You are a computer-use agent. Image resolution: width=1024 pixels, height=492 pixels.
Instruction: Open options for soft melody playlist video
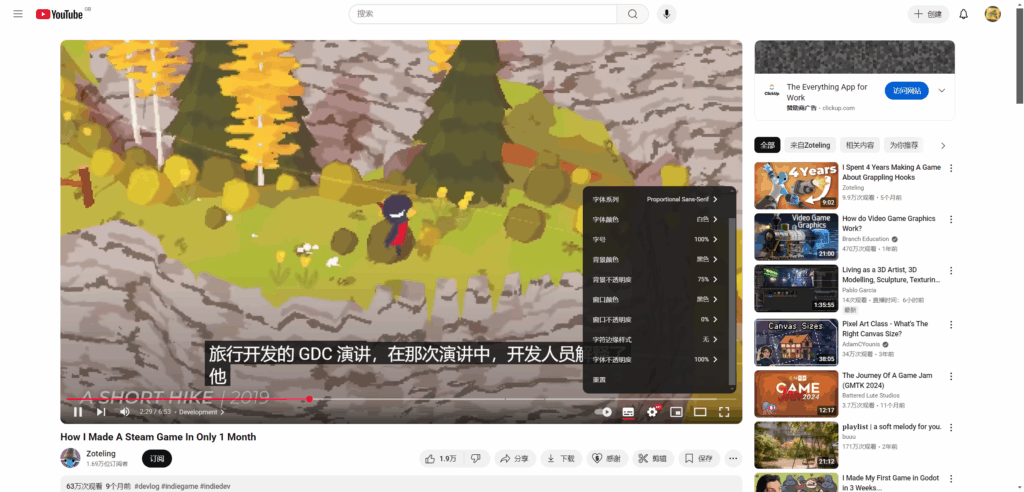(951, 427)
